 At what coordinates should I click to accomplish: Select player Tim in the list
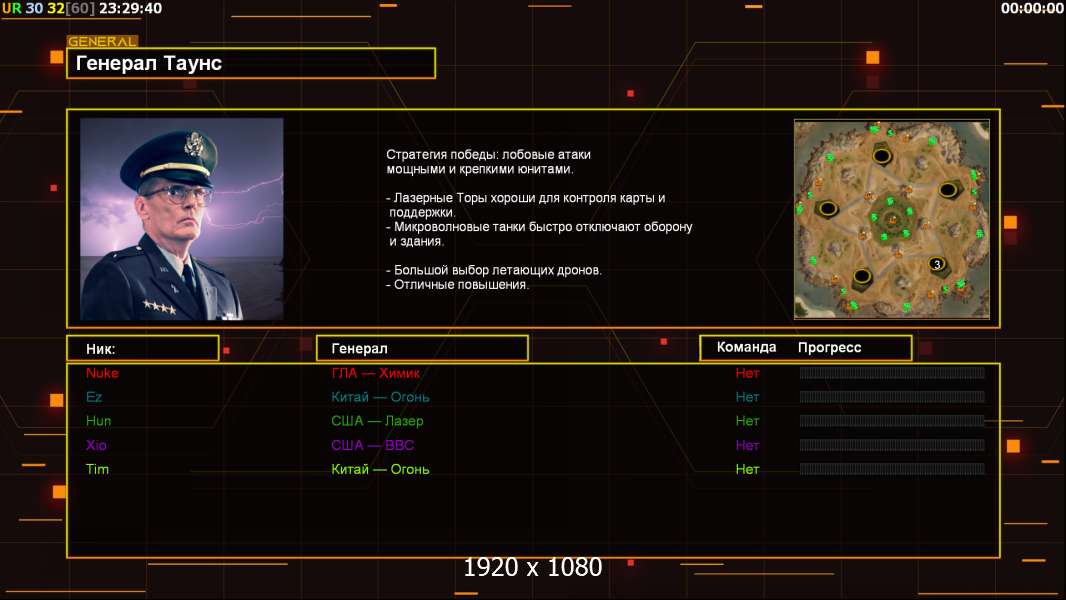[97, 469]
